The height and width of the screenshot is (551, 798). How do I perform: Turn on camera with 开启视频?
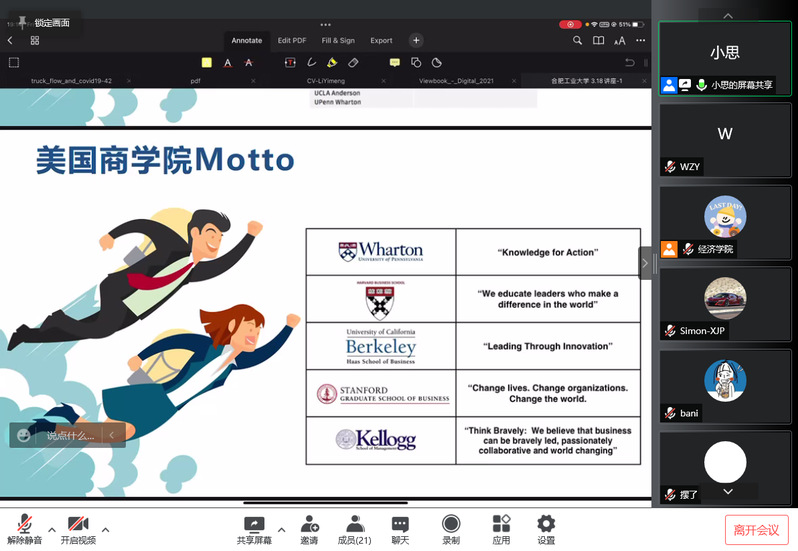[78, 530]
